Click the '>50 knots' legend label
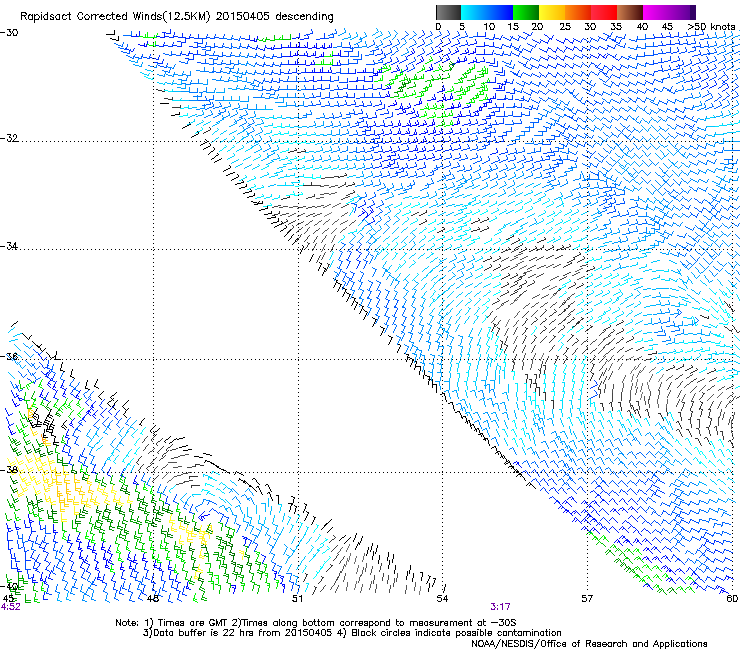Screen dimensions: 740x650 (711, 27)
